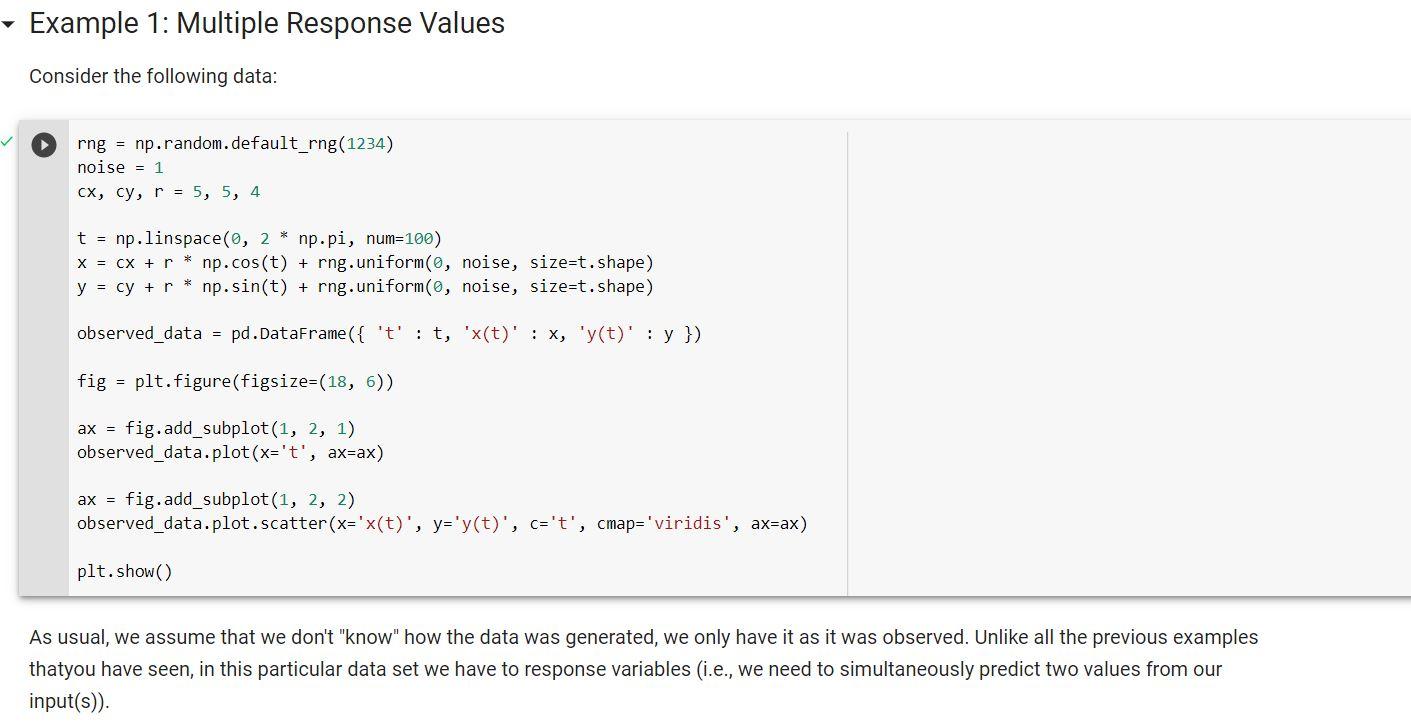Place cursor on the noise = 1 line
This screenshot has width=1411, height=727.
coord(120,167)
